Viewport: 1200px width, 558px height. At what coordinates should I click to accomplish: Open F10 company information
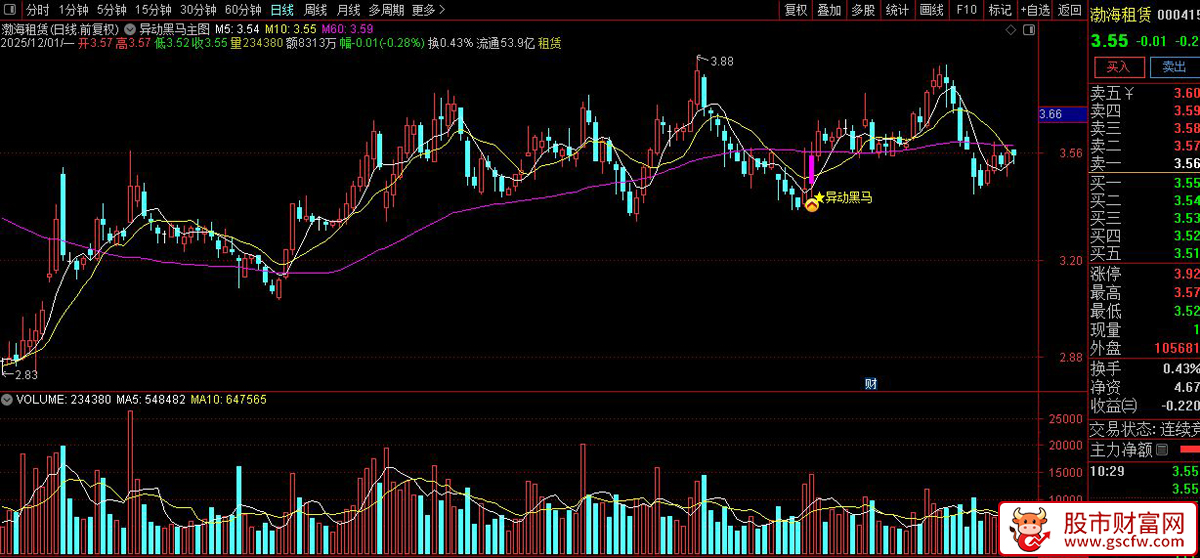(x=966, y=10)
